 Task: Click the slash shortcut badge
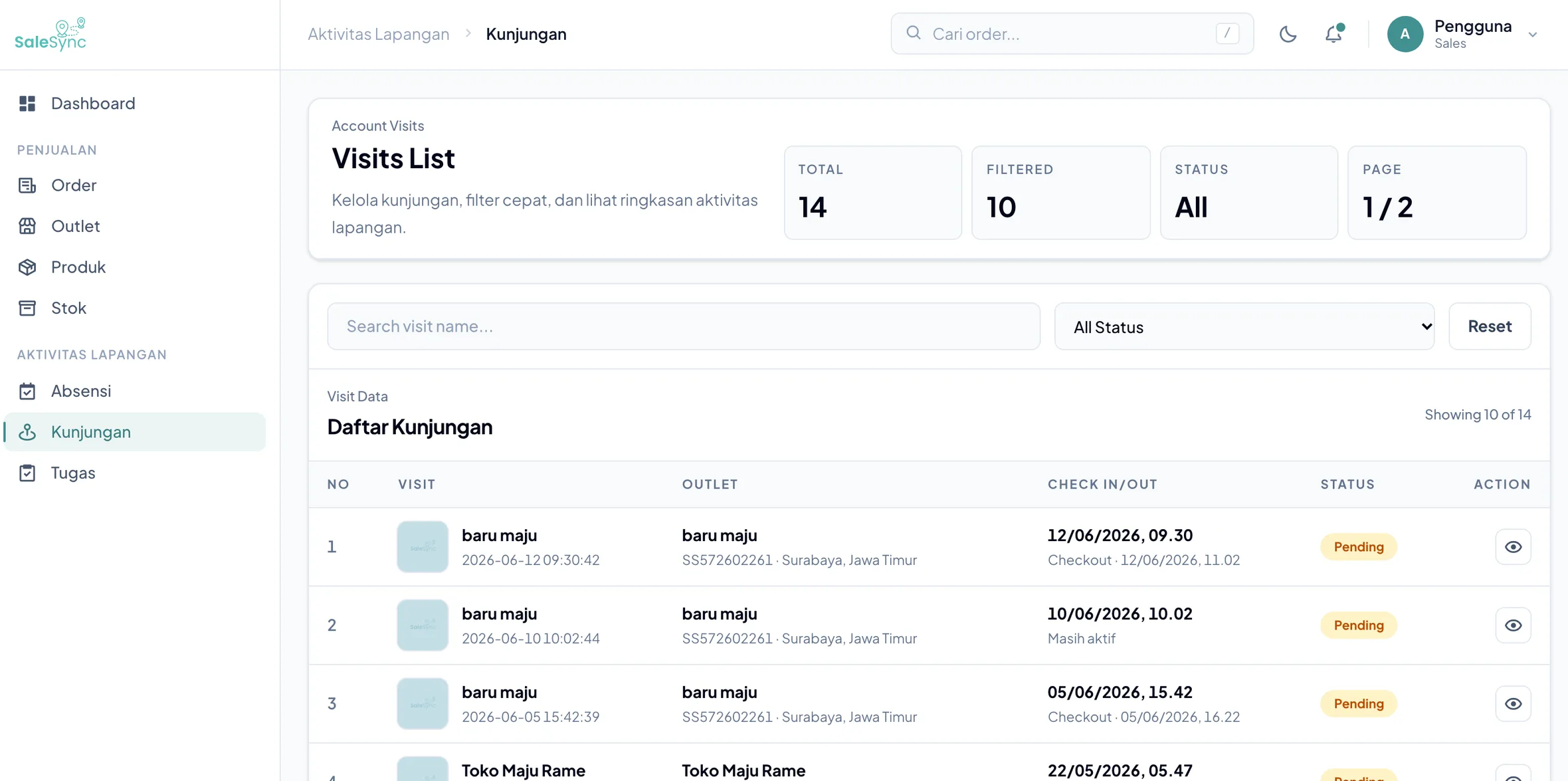point(1227,33)
